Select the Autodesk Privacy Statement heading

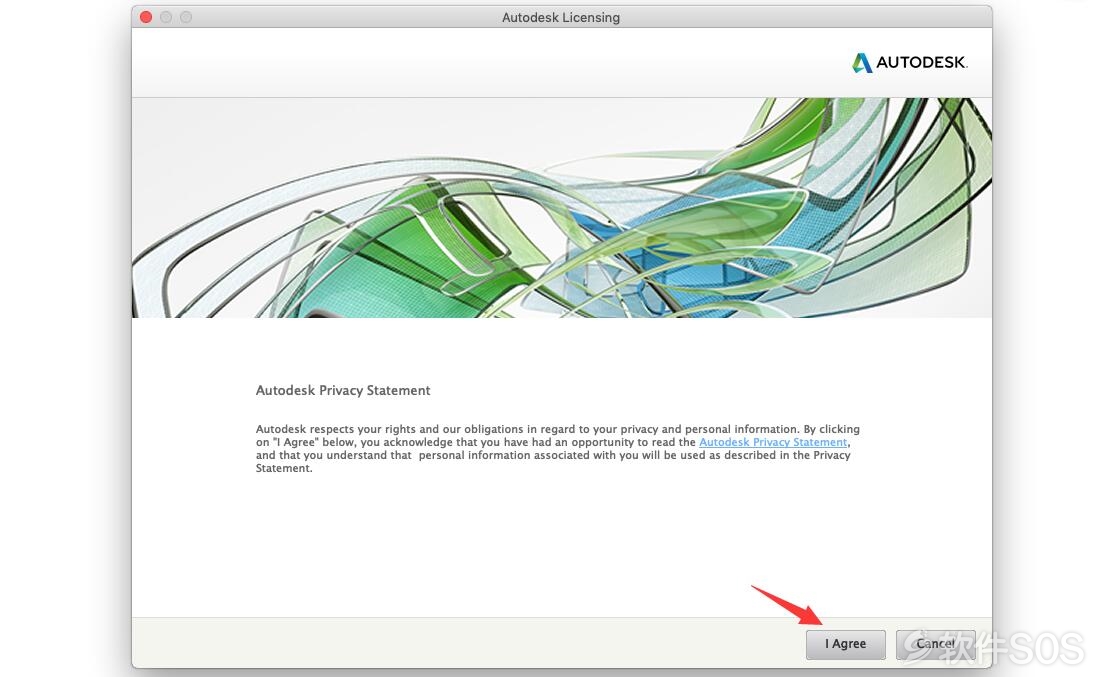point(343,390)
